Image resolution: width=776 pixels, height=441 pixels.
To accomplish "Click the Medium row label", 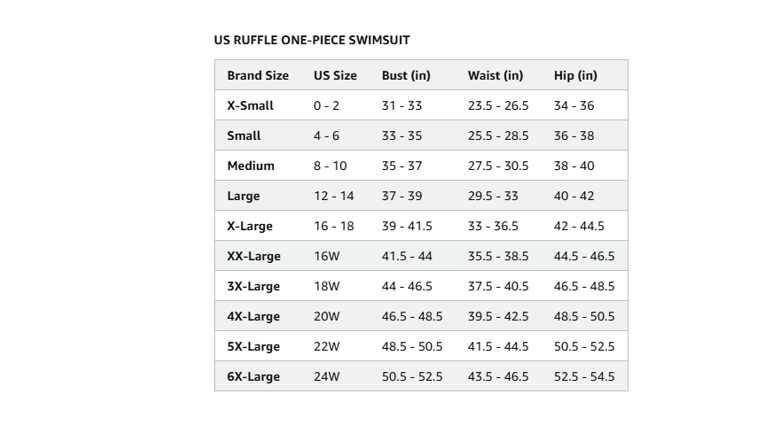I will (x=250, y=166).
